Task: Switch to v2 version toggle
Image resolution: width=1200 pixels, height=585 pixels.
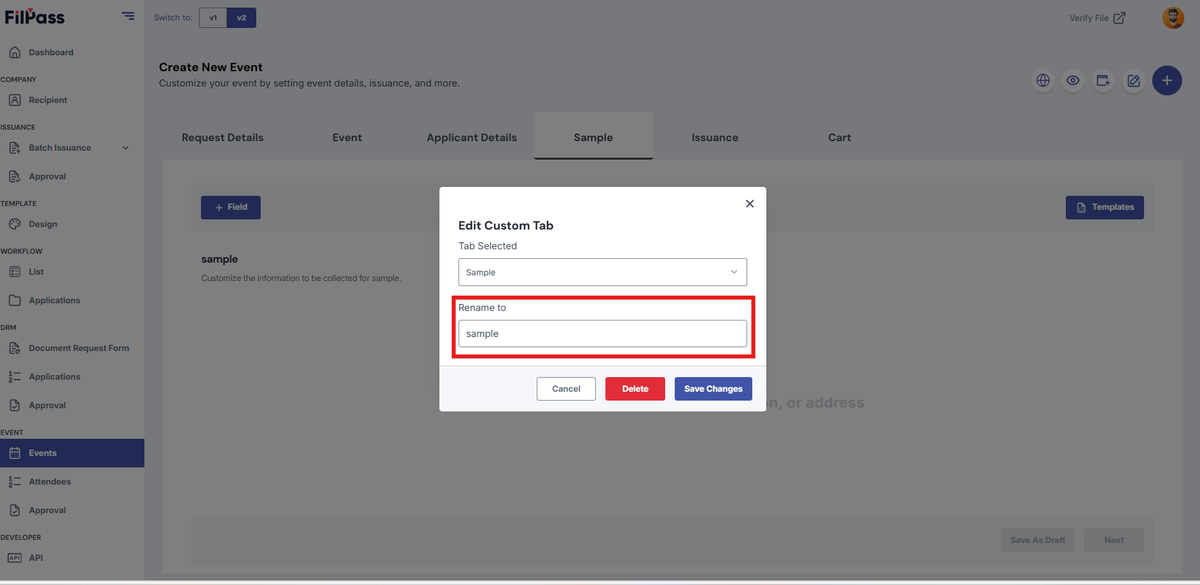Action: (241, 18)
